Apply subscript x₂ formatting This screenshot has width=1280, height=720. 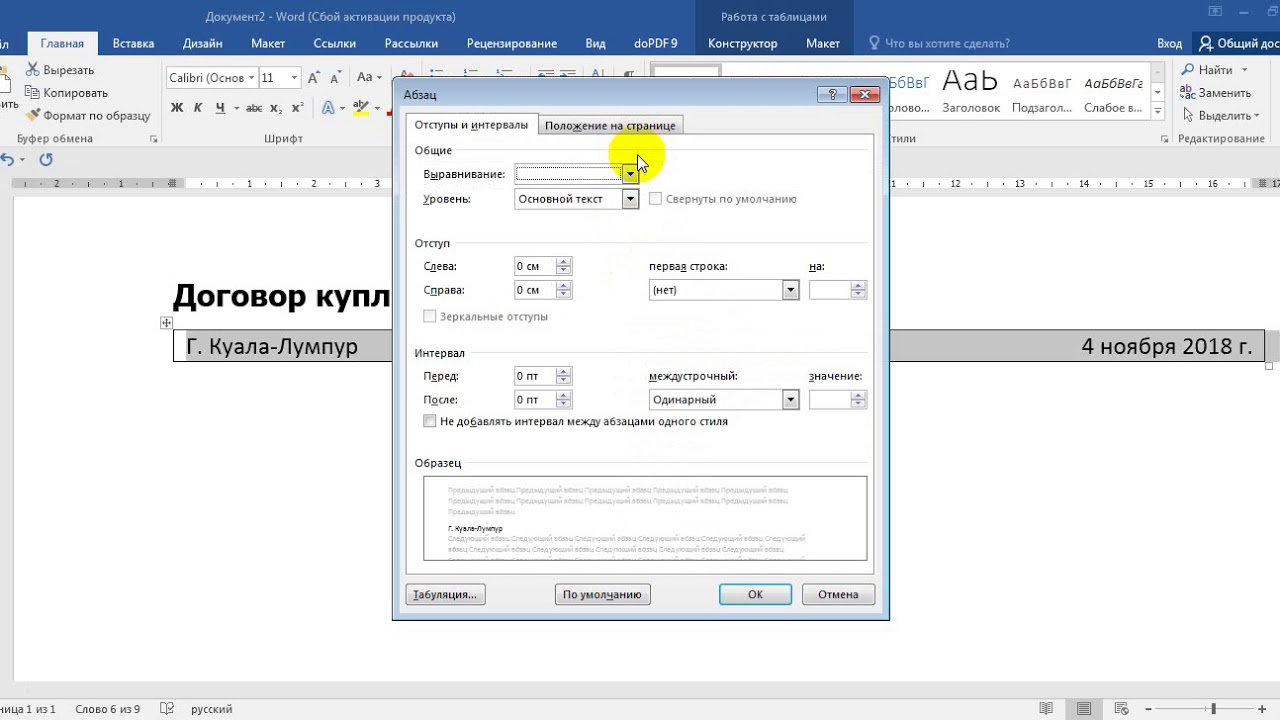276,108
